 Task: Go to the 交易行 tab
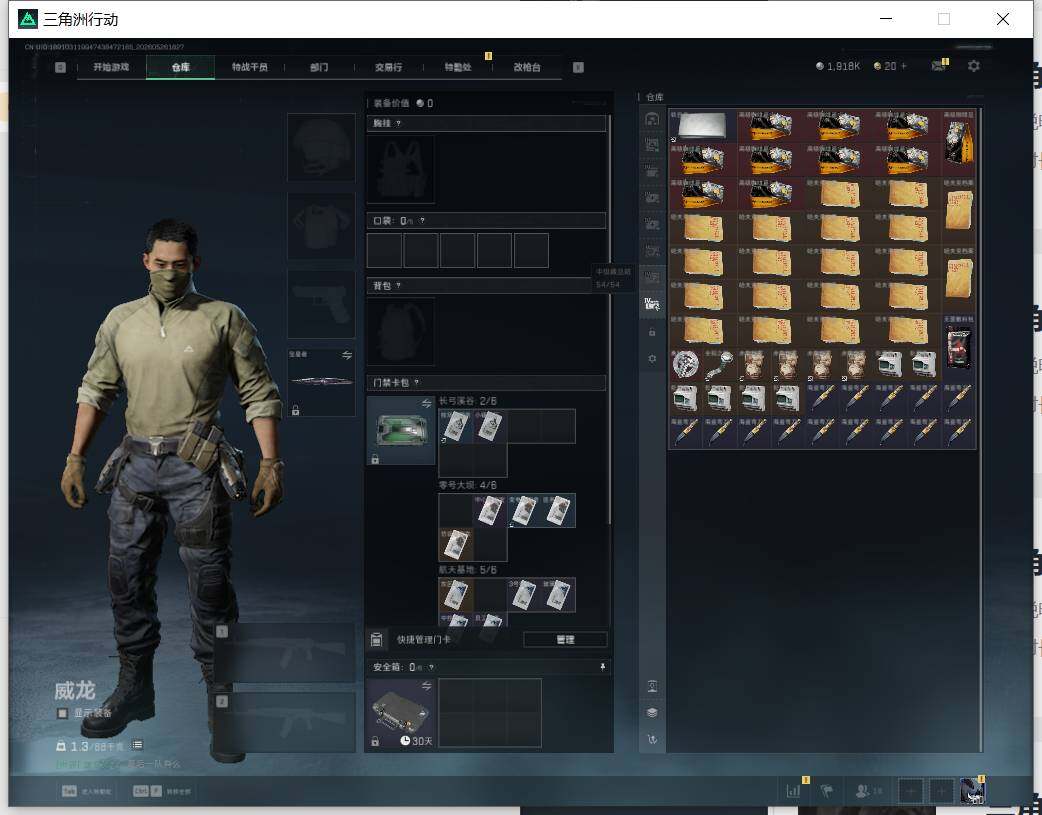[x=388, y=67]
